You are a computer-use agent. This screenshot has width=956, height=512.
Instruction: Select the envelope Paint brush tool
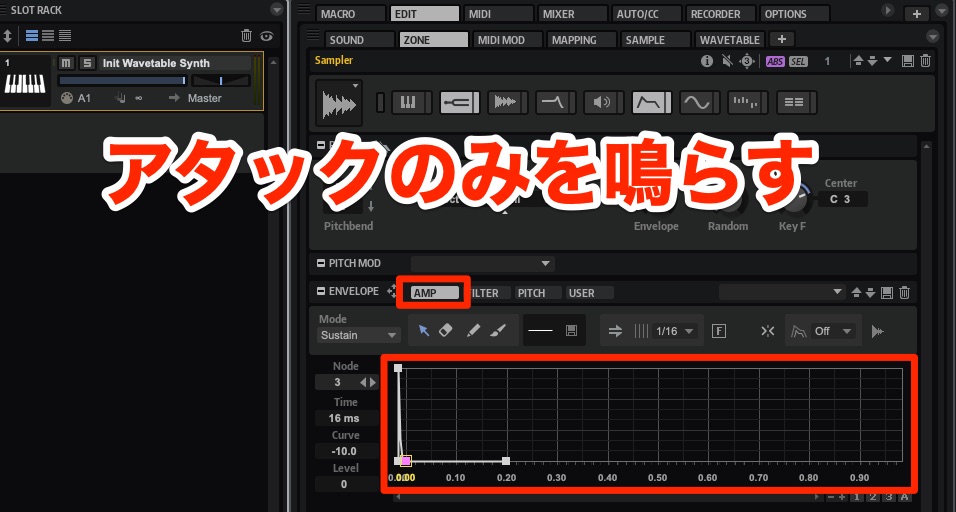click(498, 330)
